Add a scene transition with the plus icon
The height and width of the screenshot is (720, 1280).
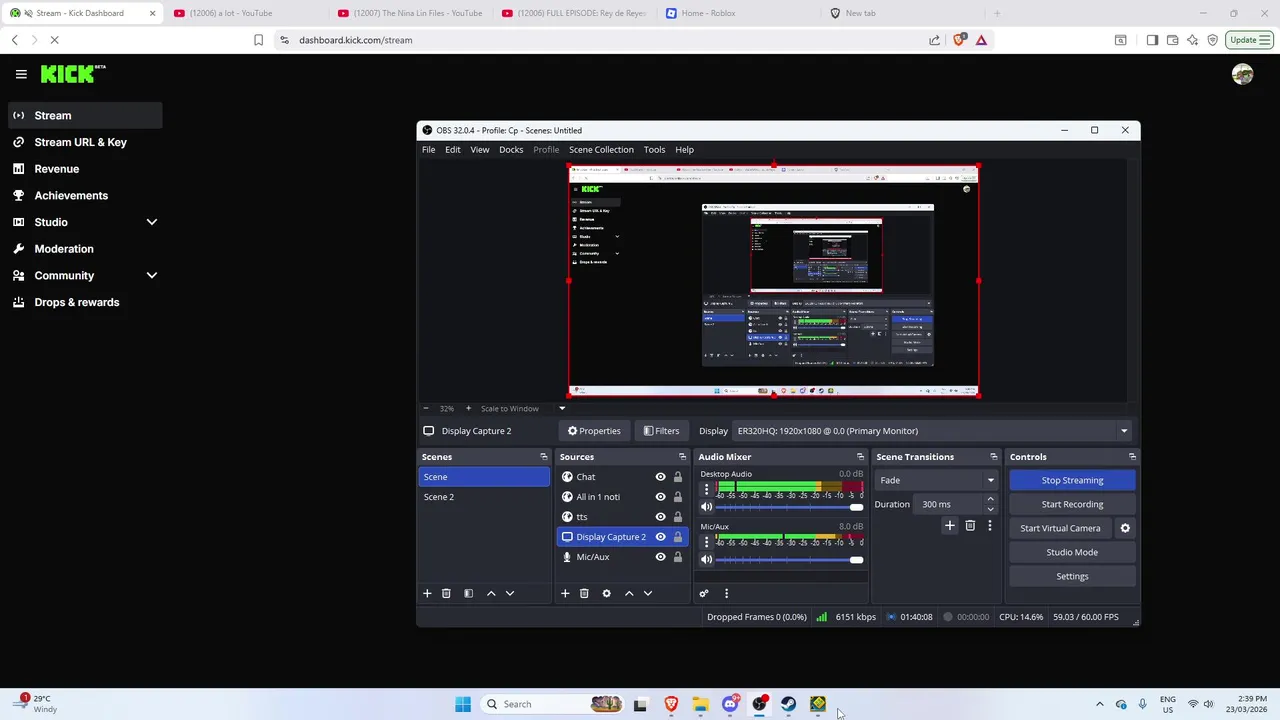950,525
